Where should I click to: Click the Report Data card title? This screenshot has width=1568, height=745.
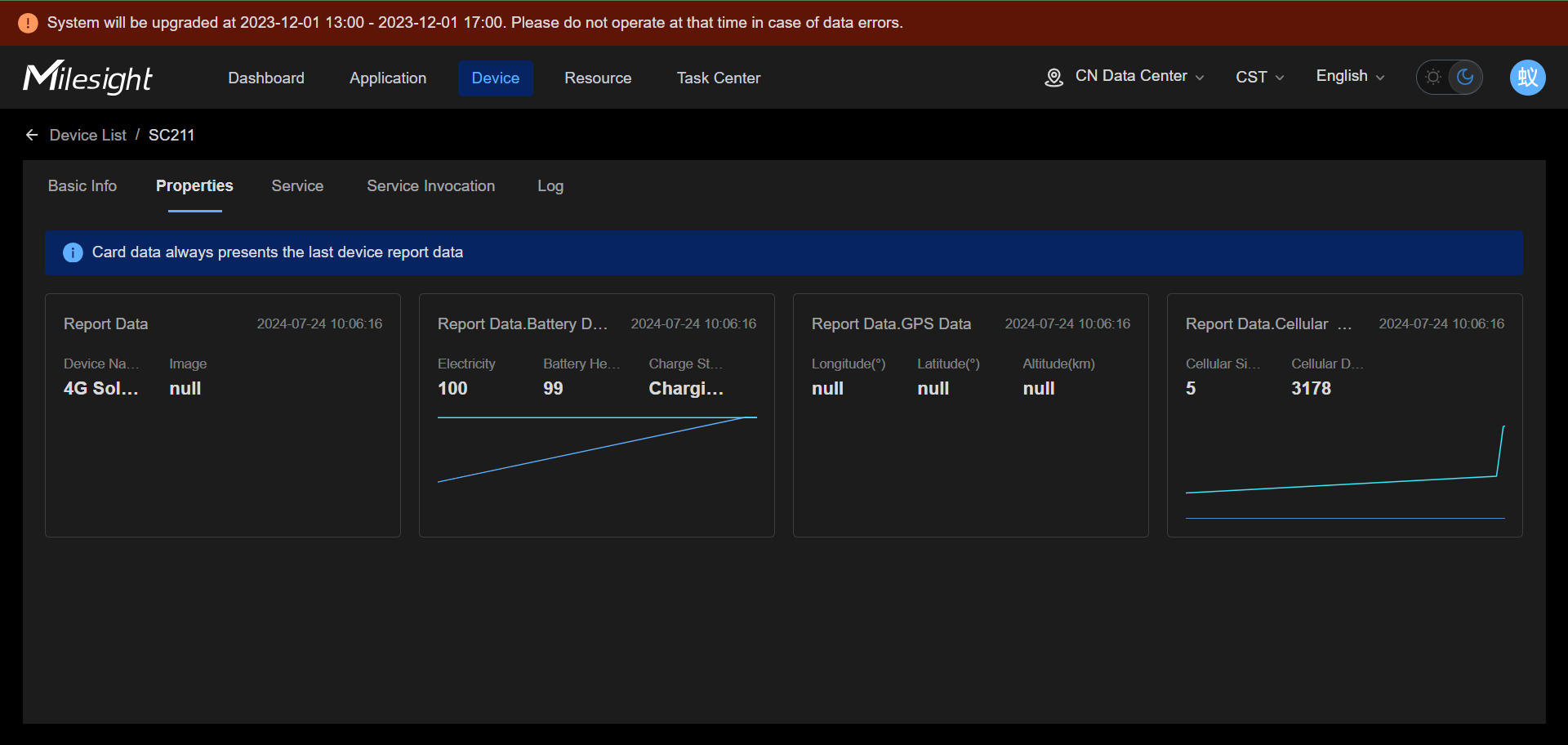[106, 323]
